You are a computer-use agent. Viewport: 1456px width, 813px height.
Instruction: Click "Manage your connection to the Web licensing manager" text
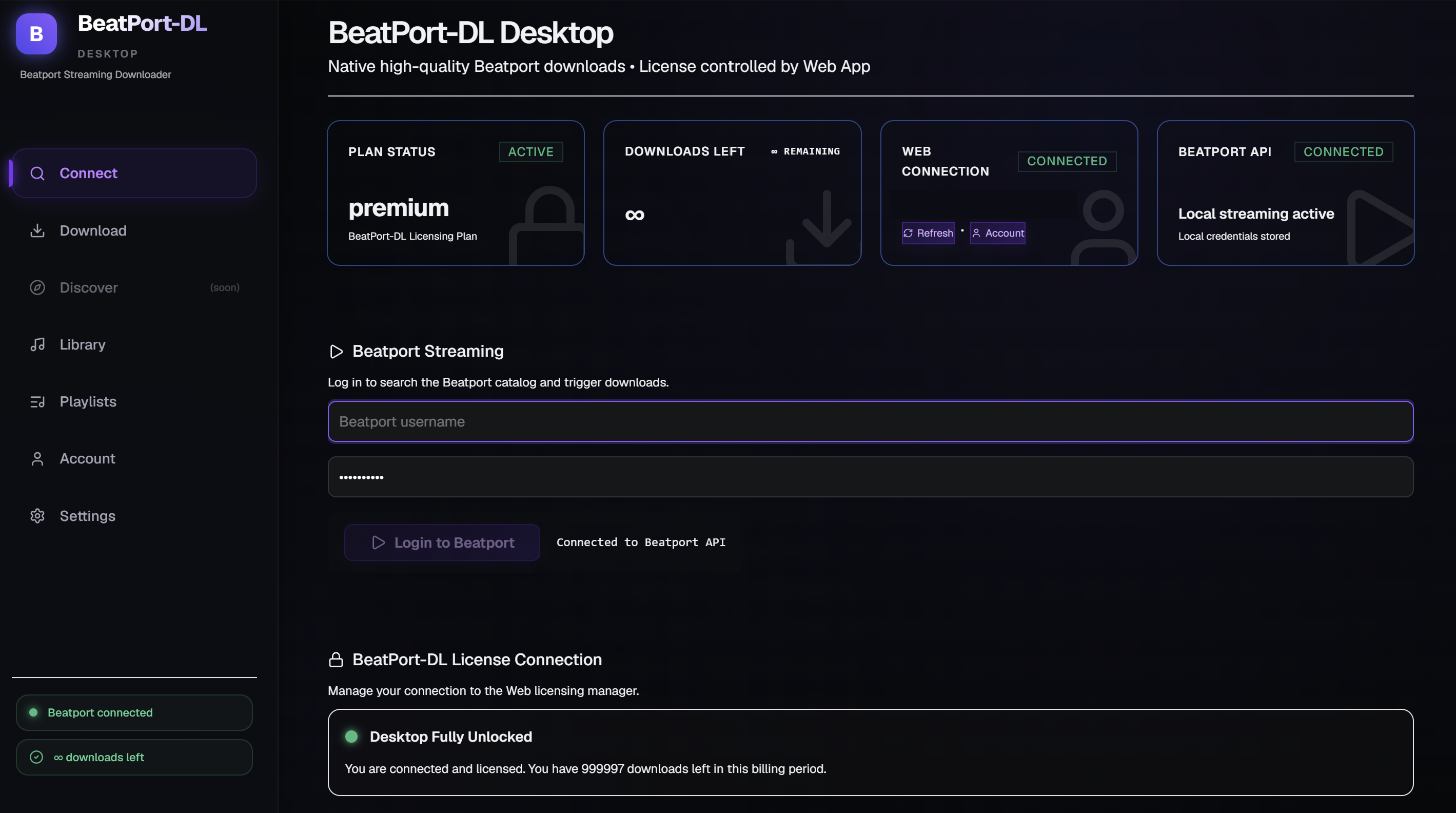pyautogui.click(x=483, y=691)
